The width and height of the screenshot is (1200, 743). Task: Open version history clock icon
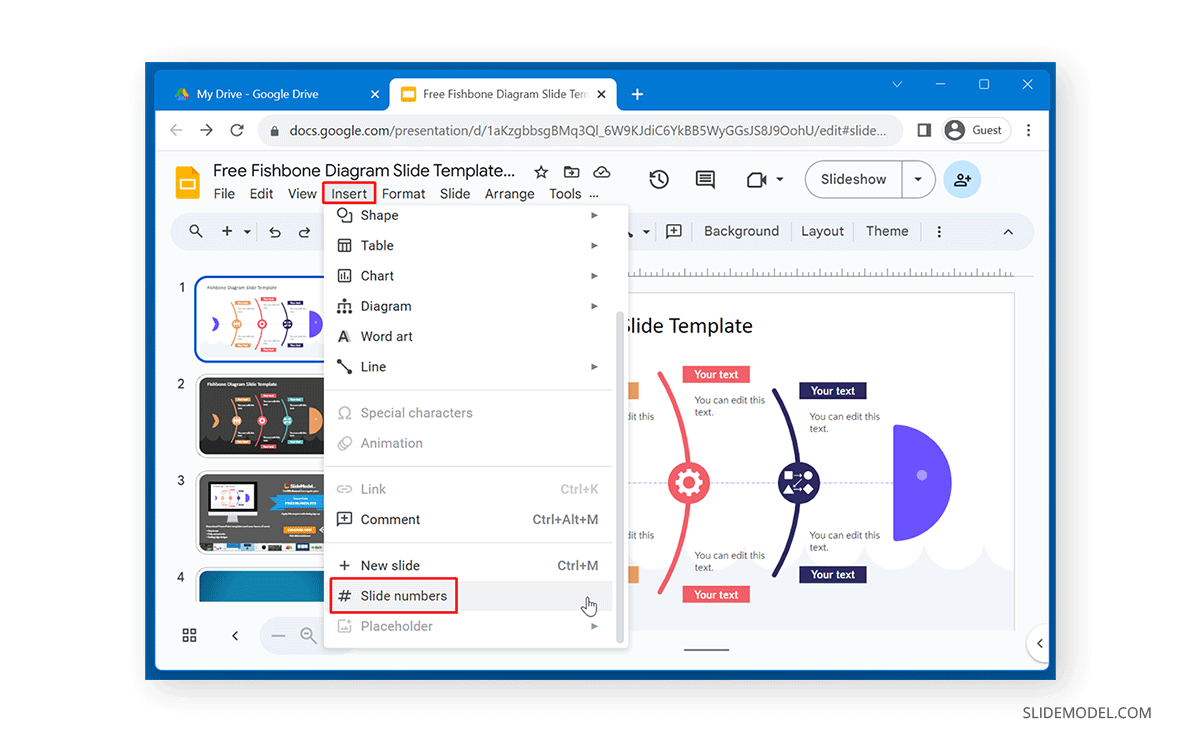658,179
